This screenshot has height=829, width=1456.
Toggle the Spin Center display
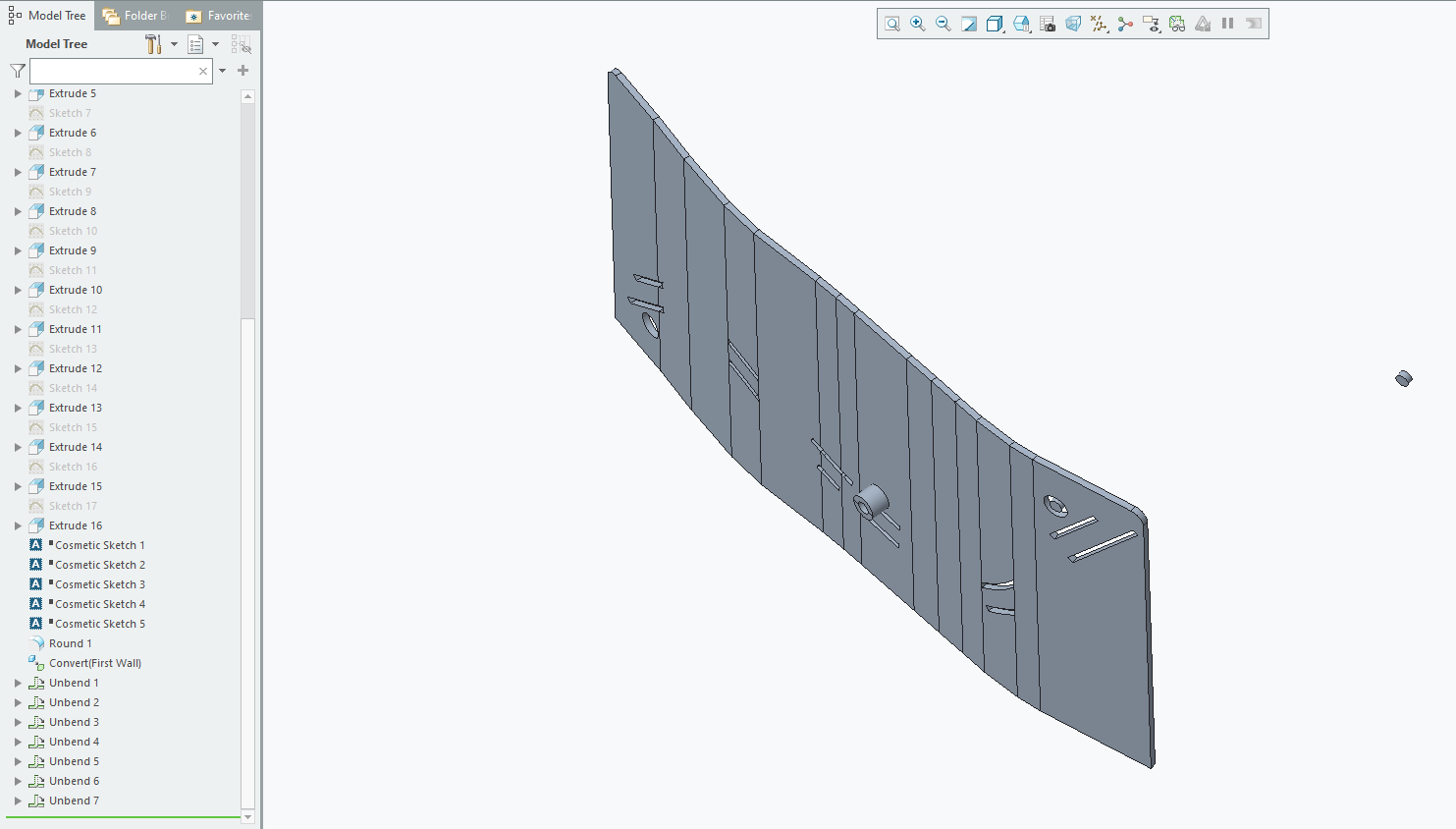click(1125, 23)
